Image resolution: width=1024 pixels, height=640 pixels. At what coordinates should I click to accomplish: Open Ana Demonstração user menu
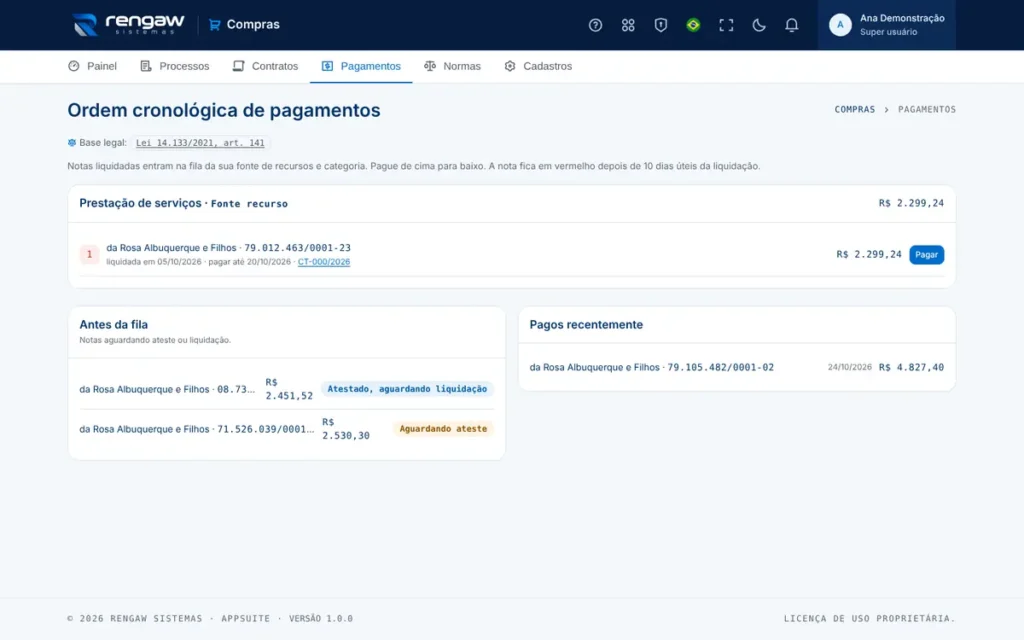pos(887,25)
